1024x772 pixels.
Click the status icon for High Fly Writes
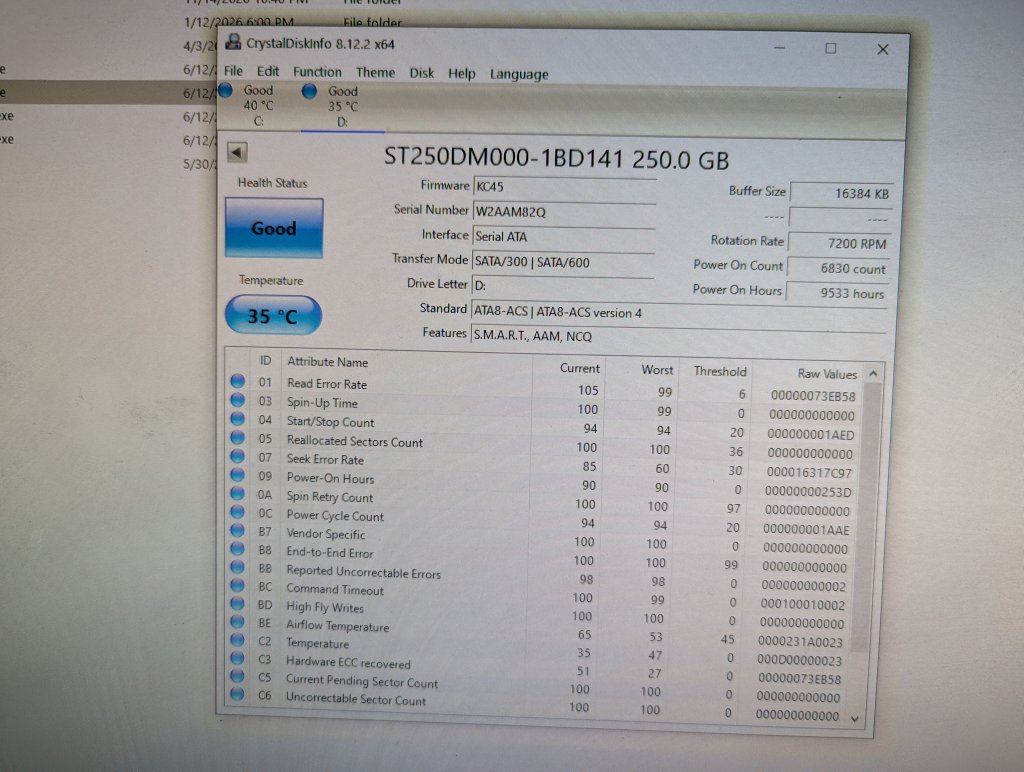pyautogui.click(x=238, y=604)
